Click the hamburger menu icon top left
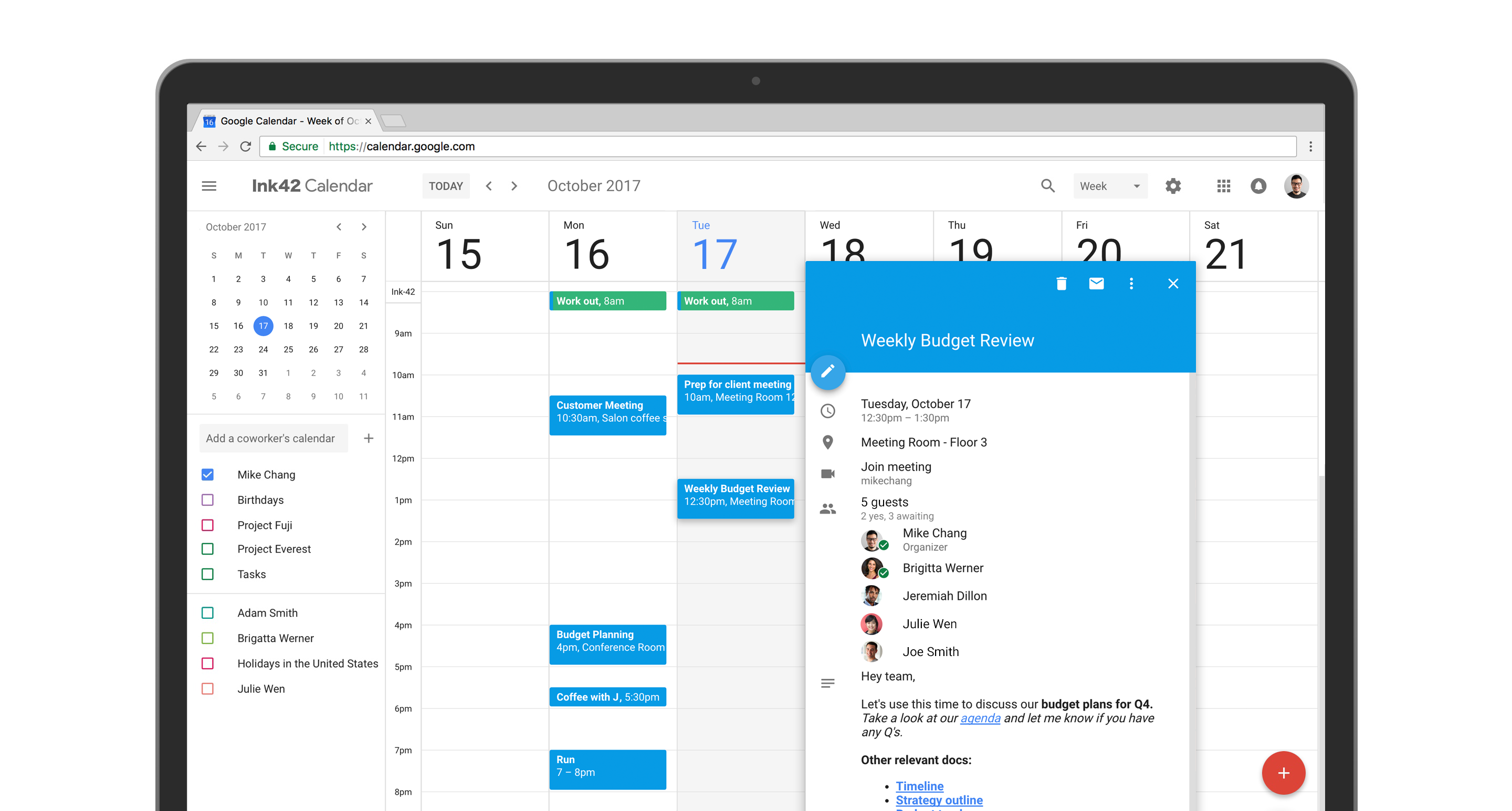Viewport: 1512px width, 811px height. pyautogui.click(x=214, y=186)
